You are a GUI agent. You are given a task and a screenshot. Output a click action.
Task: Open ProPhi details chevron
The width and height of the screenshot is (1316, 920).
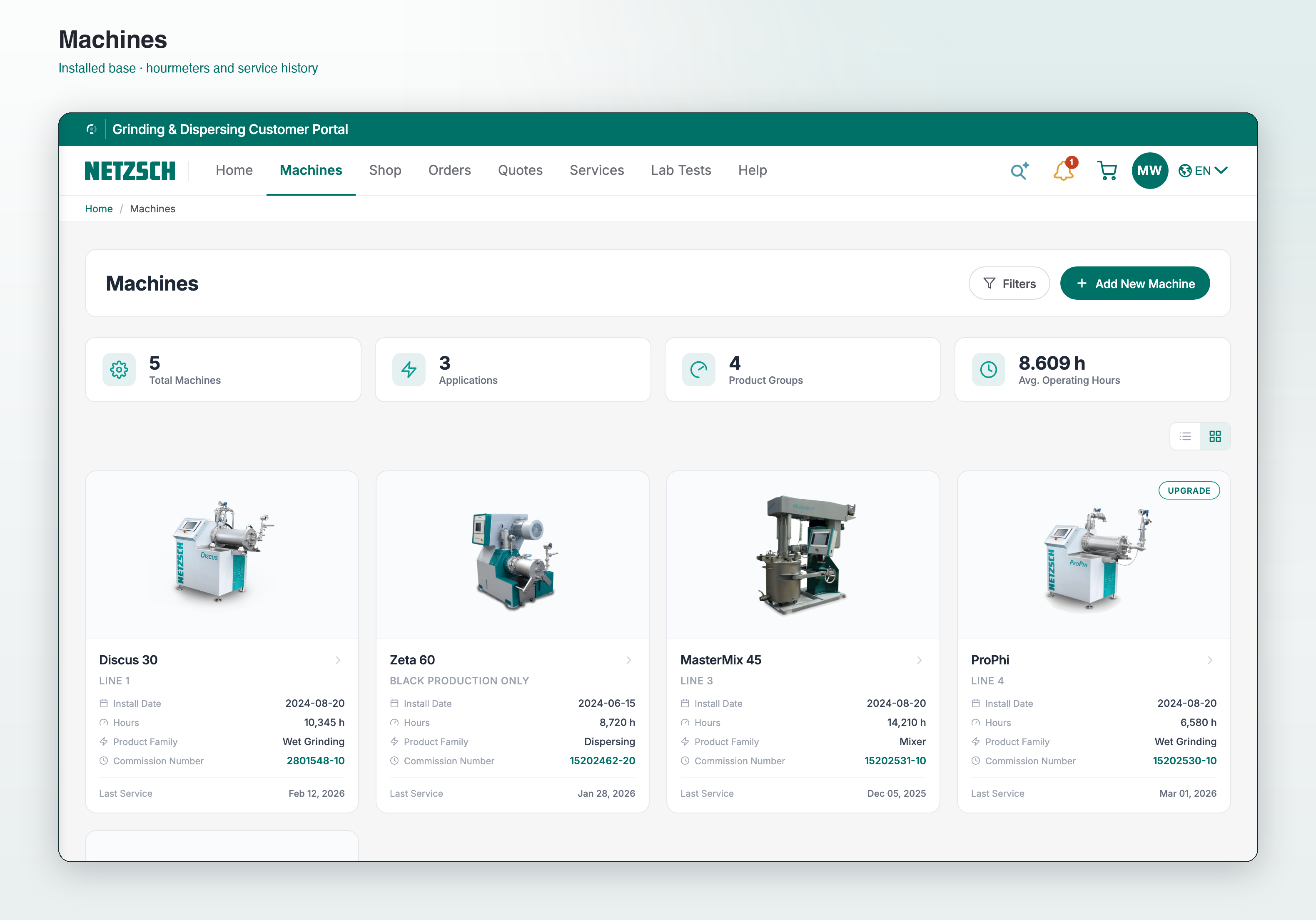click(x=1210, y=660)
